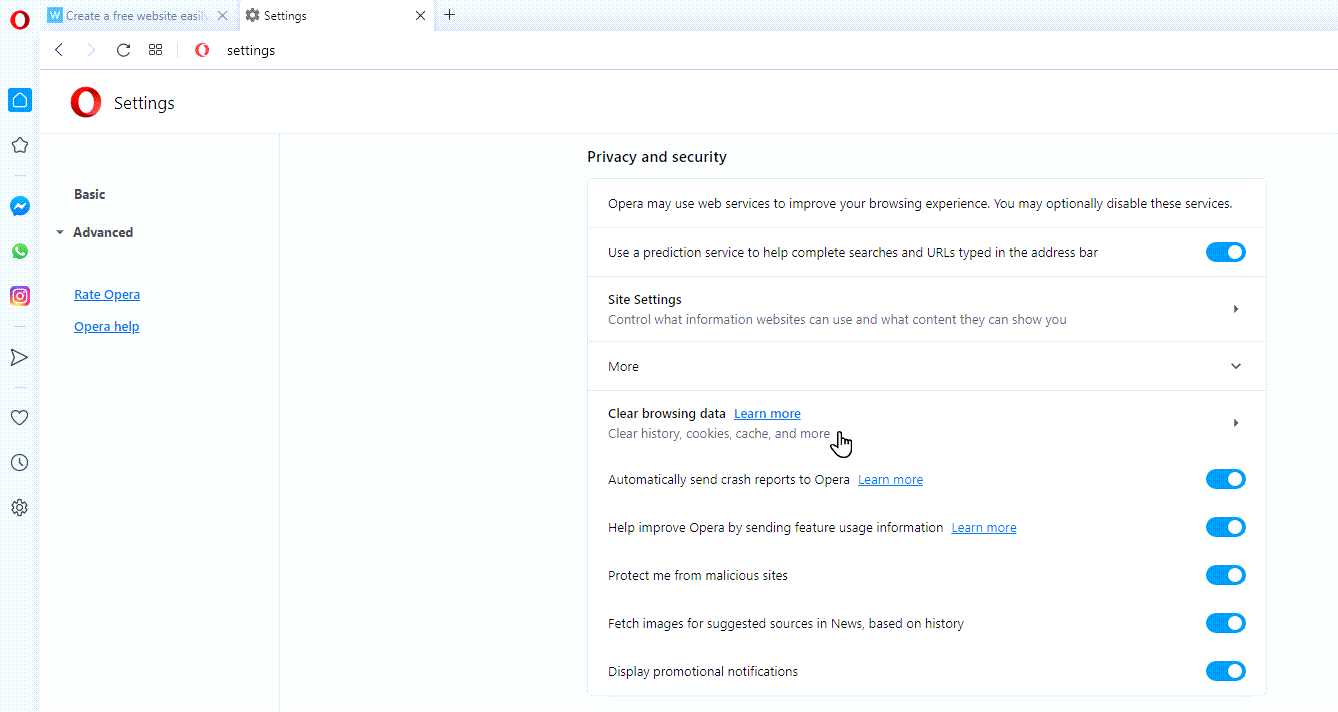Viewport: 1338px width, 712px height.
Task: Toggle fetch images for suggested News sources
Action: tap(1225, 623)
